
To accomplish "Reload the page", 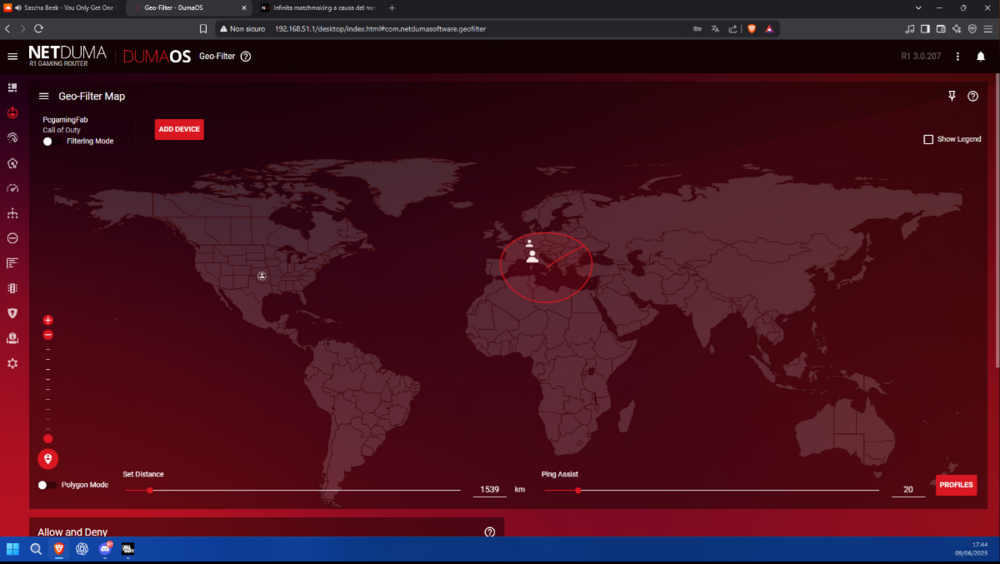I will (38, 29).
